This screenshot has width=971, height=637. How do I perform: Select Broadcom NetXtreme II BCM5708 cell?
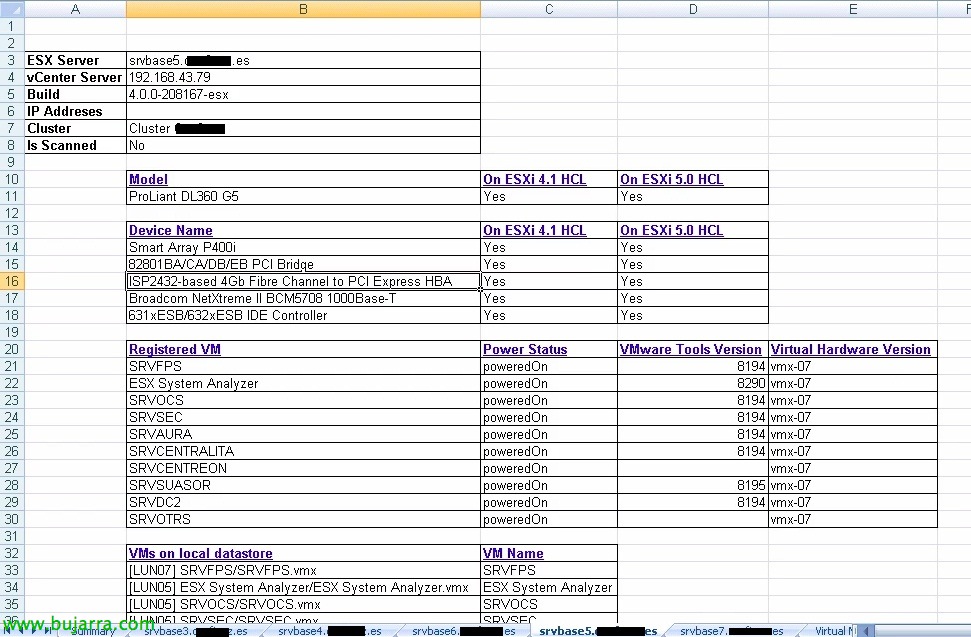[x=303, y=298]
